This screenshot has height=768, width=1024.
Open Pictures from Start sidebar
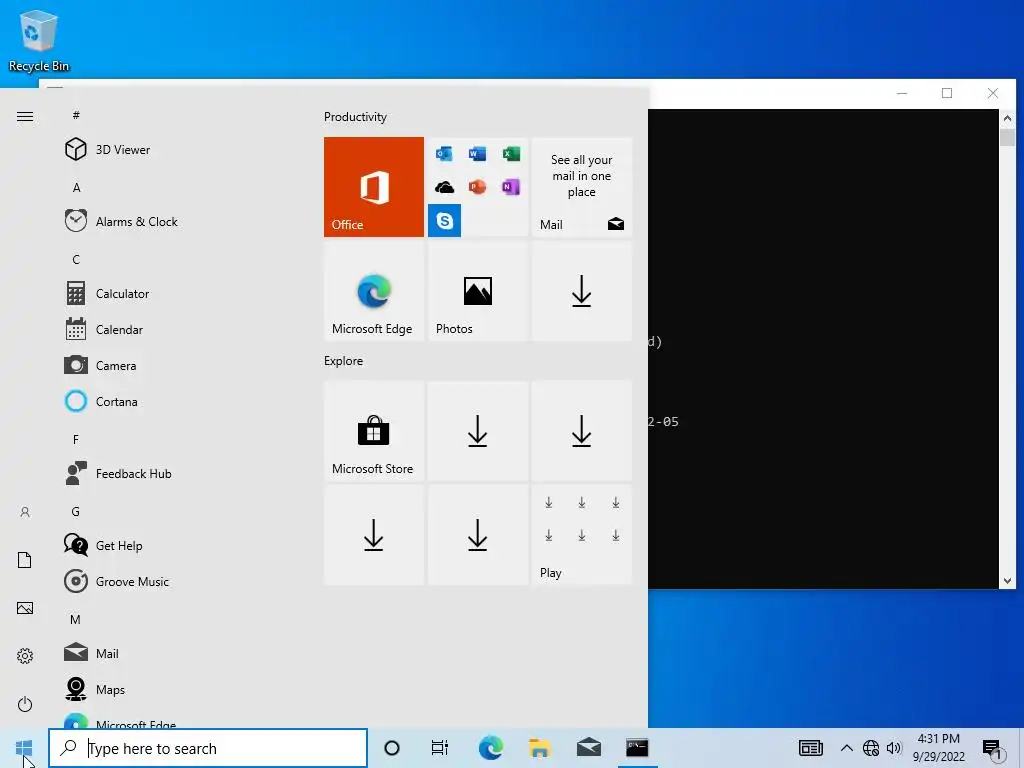click(x=25, y=608)
